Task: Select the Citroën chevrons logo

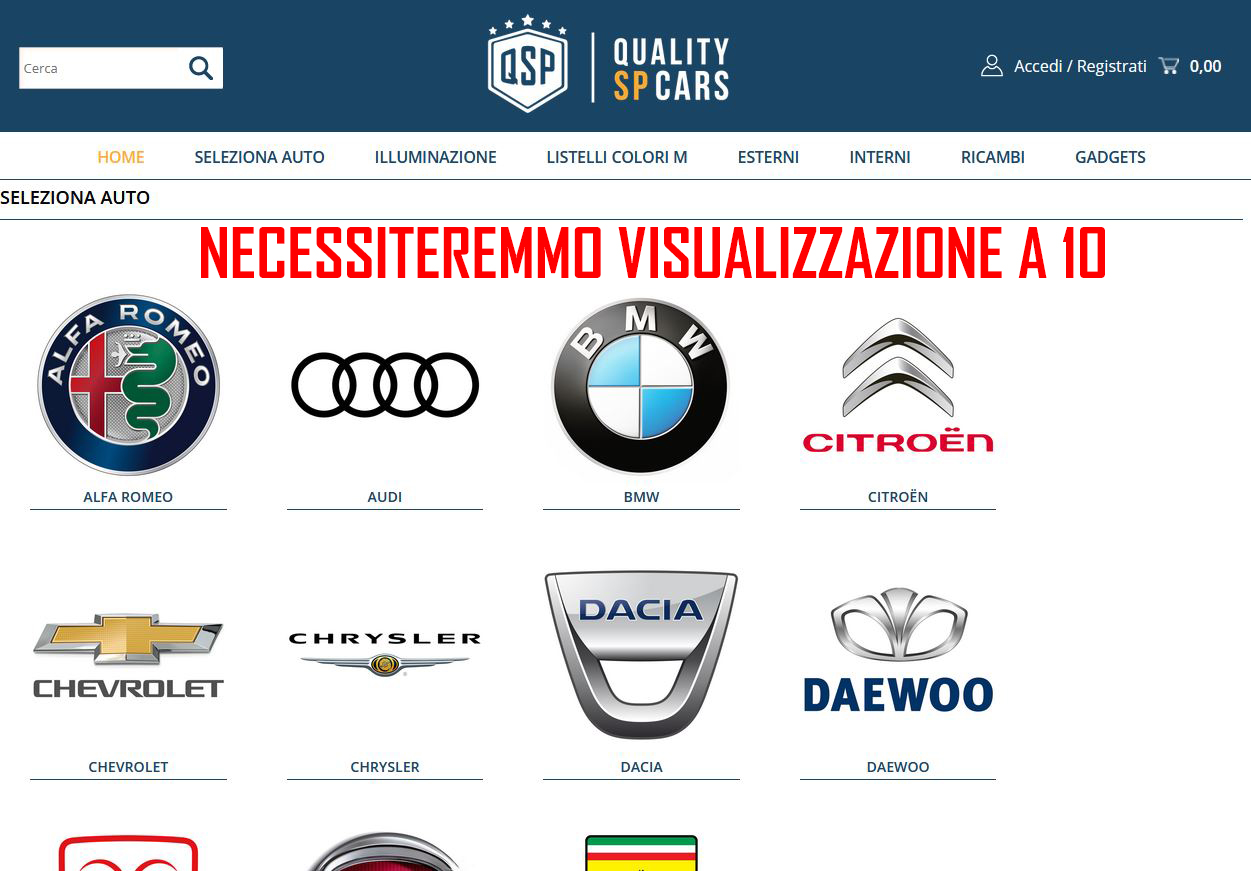Action: coord(898,385)
